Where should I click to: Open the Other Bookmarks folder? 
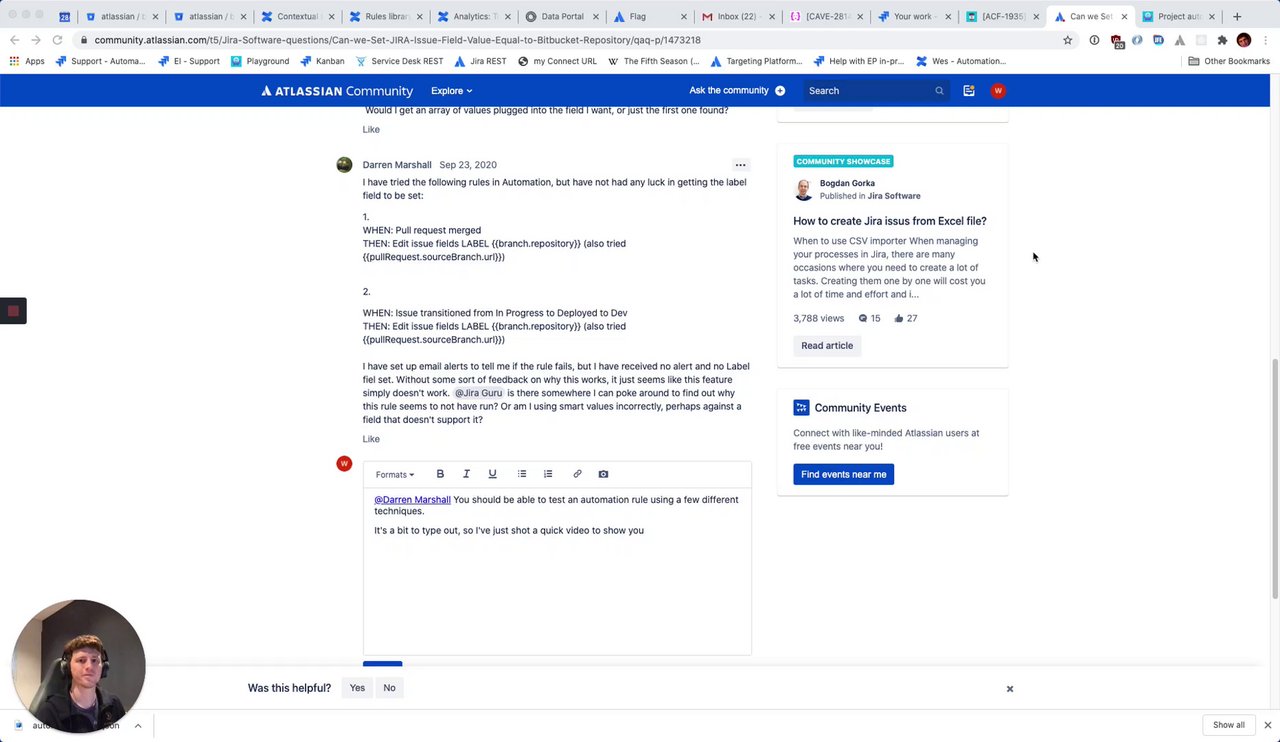coord(1229,61)
